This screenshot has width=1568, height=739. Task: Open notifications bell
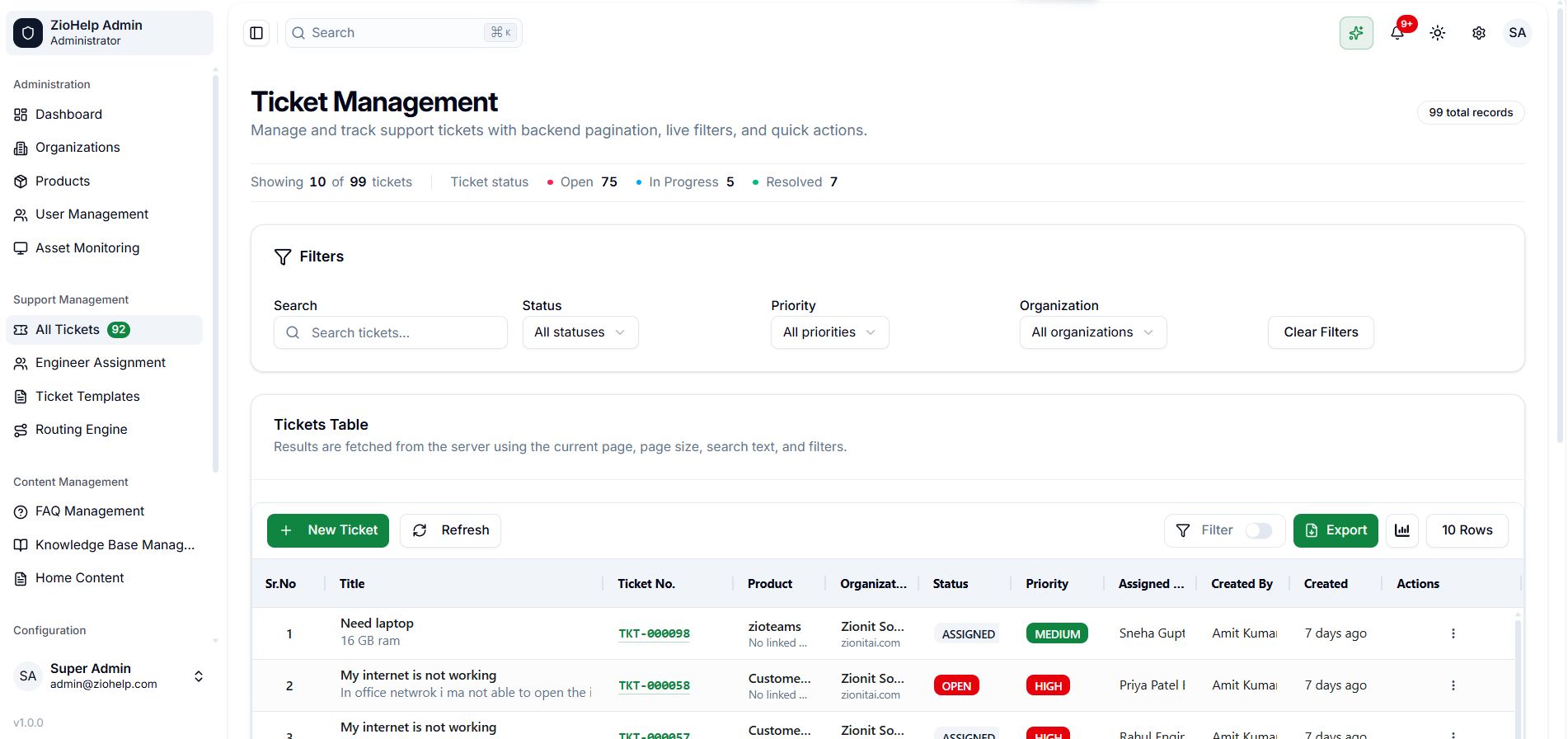coord(1397,33)
